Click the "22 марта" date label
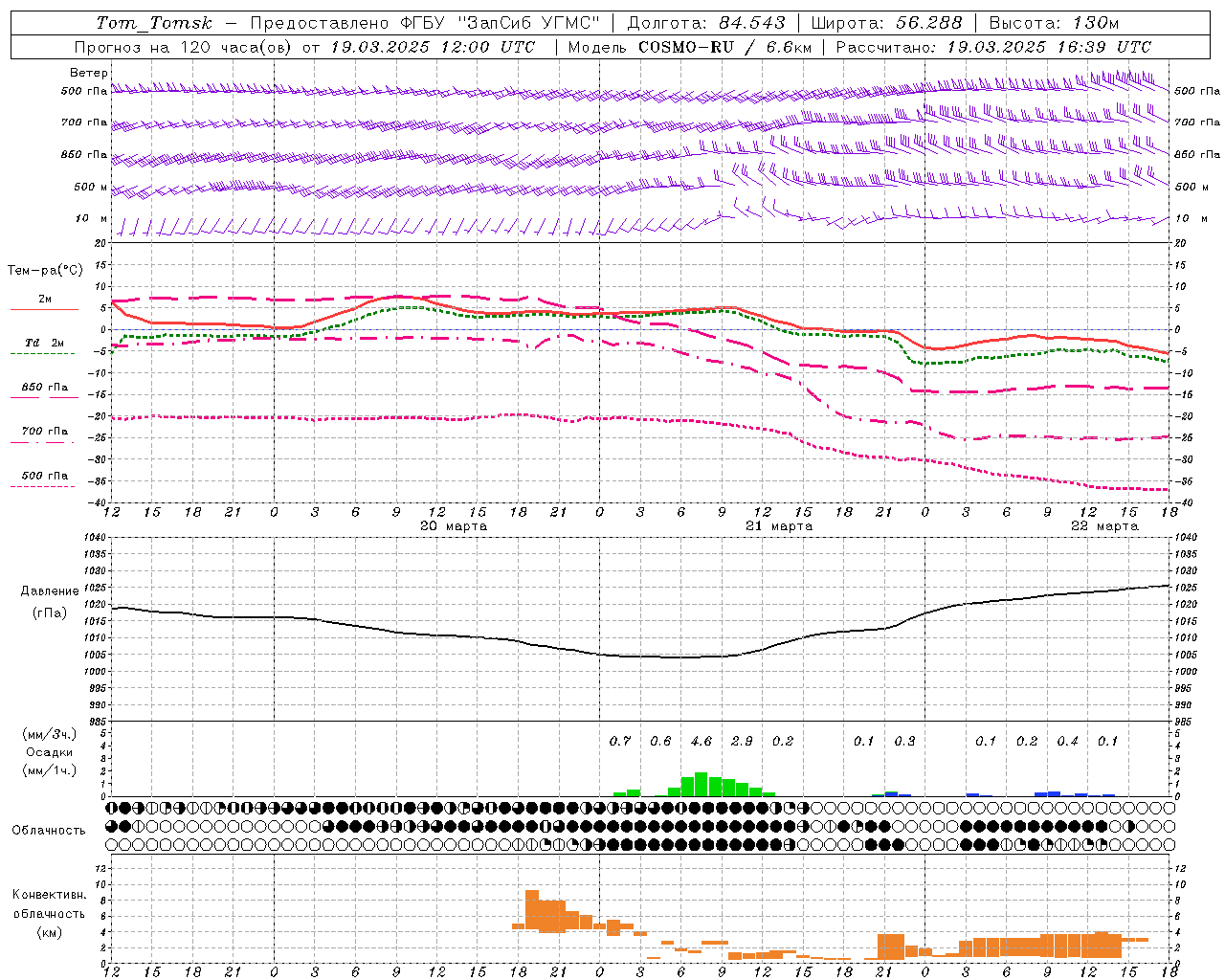1225x980 pixels. 1104,526
